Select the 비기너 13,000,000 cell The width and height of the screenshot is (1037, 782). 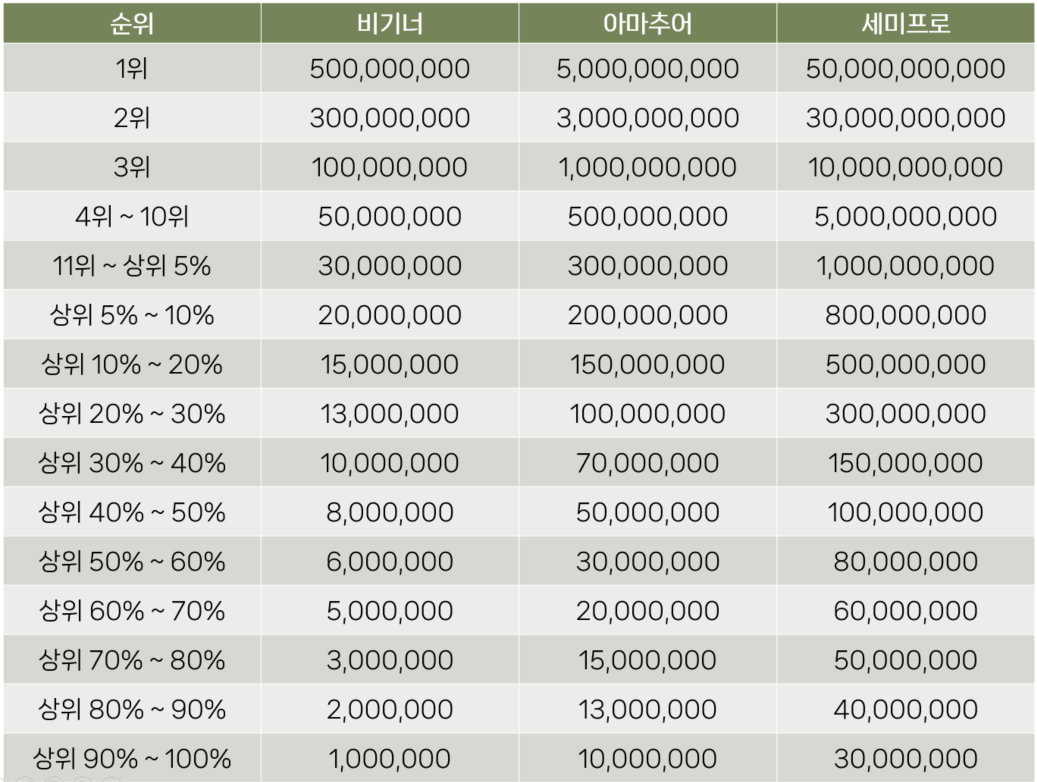pyautogui.click(x=389, y=413)
